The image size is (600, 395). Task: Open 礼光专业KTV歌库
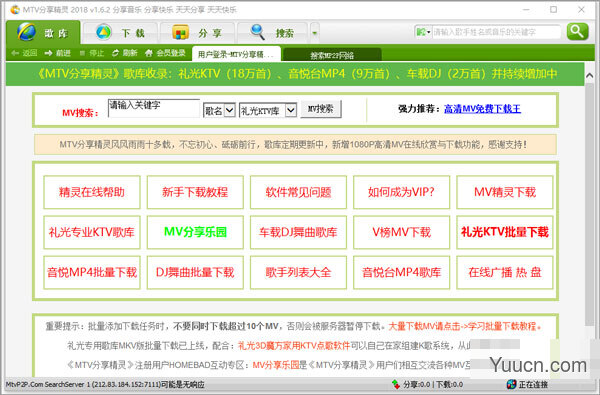point(92,232)
